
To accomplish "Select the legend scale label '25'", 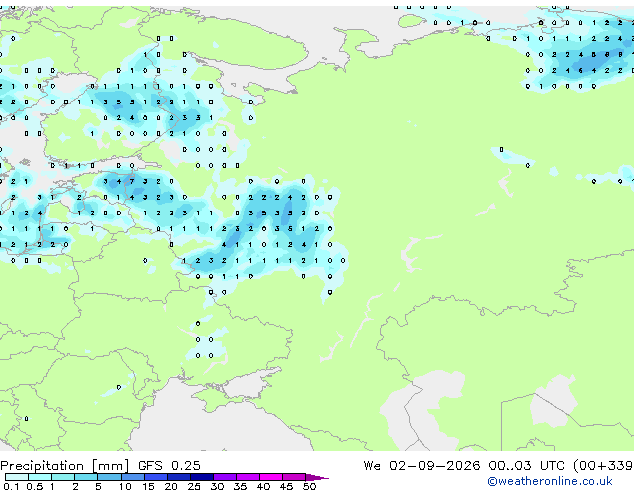I will point(194,486).
